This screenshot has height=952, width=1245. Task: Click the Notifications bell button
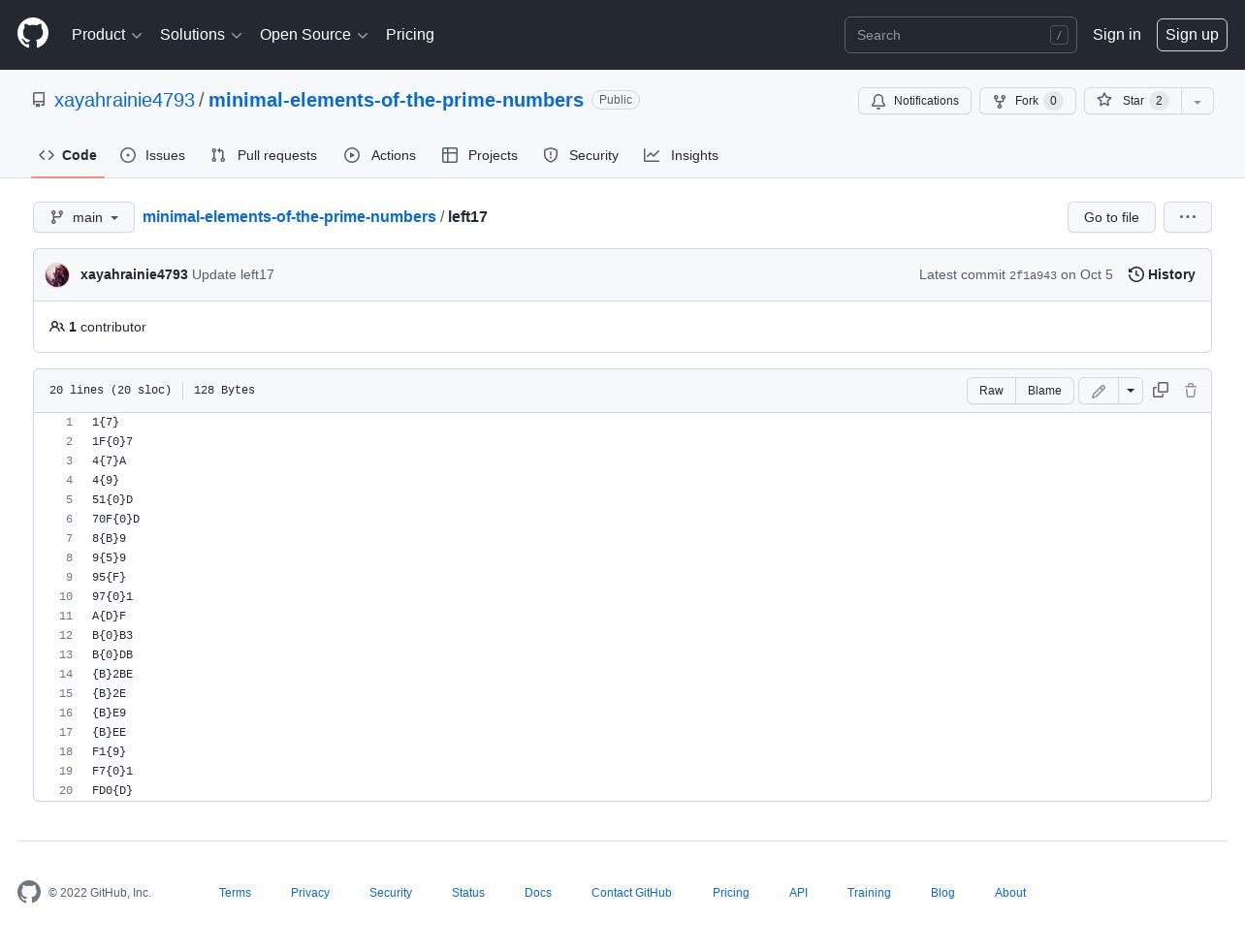[914, 101]
